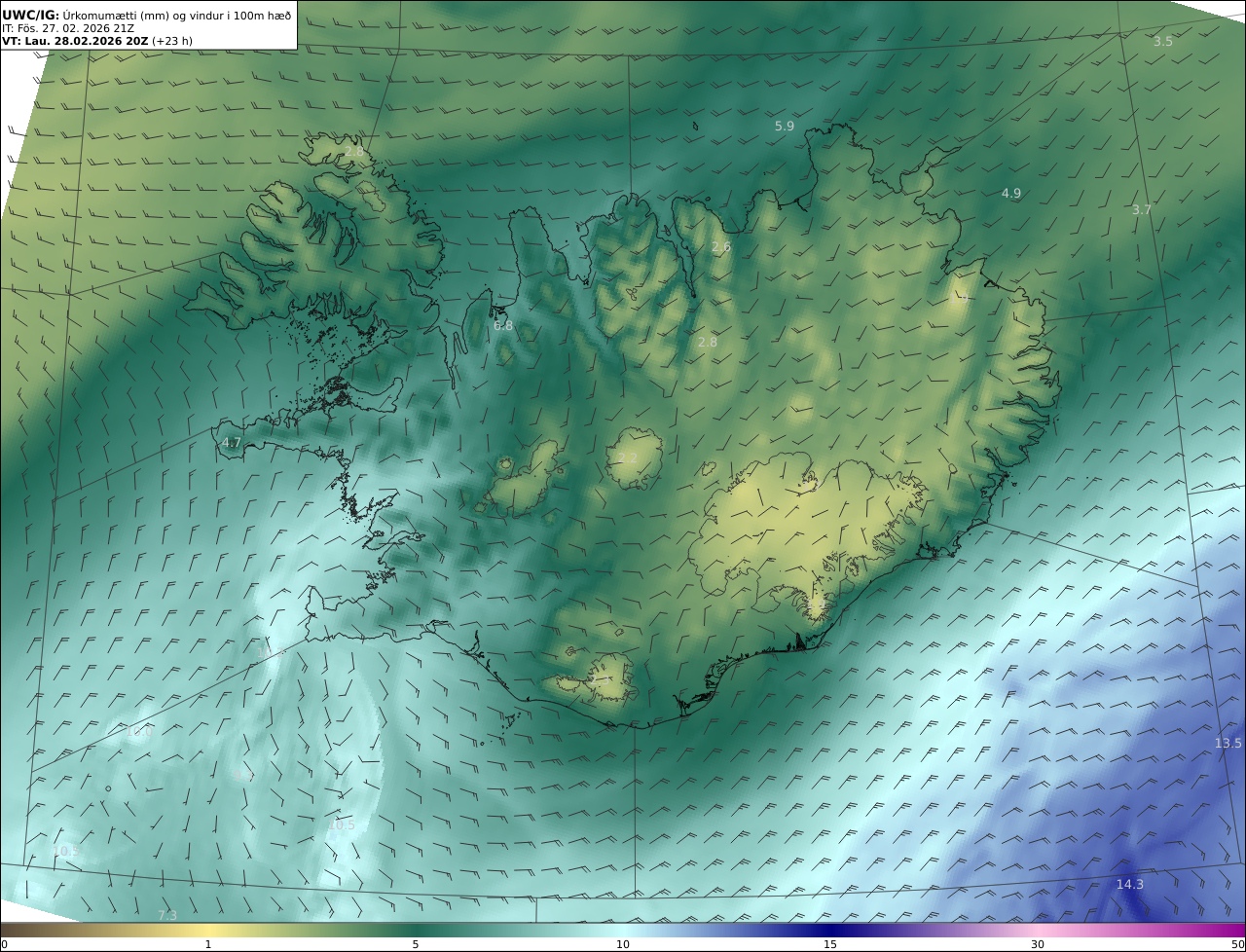The height and width of the screenshot is (952, 1246).
Task: Click the IT: Fös. 27. 02. 2026 21Z line
Action: pos(68,28)
